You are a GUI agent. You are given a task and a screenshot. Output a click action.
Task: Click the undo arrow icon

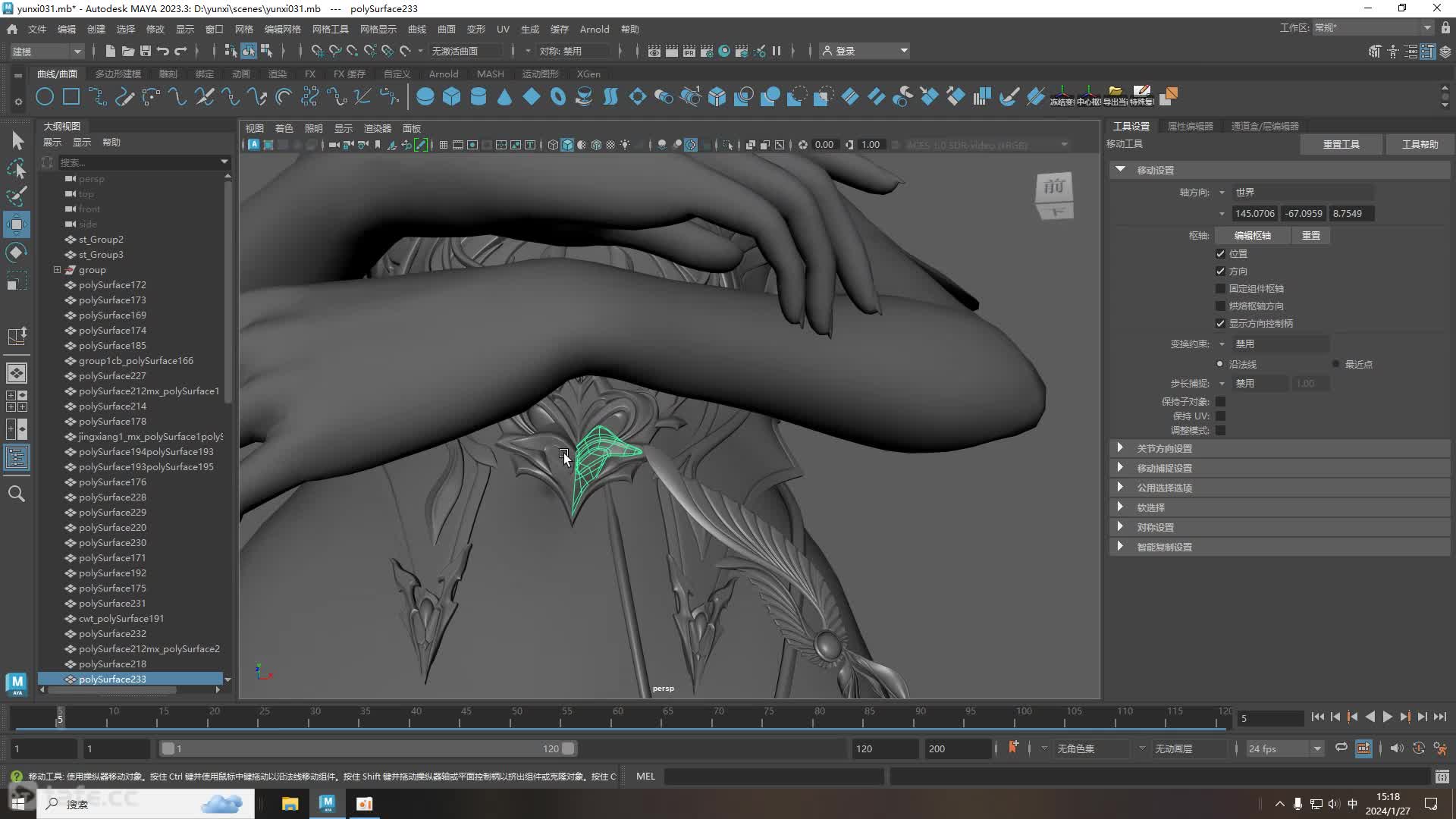[x=163, y=51]
